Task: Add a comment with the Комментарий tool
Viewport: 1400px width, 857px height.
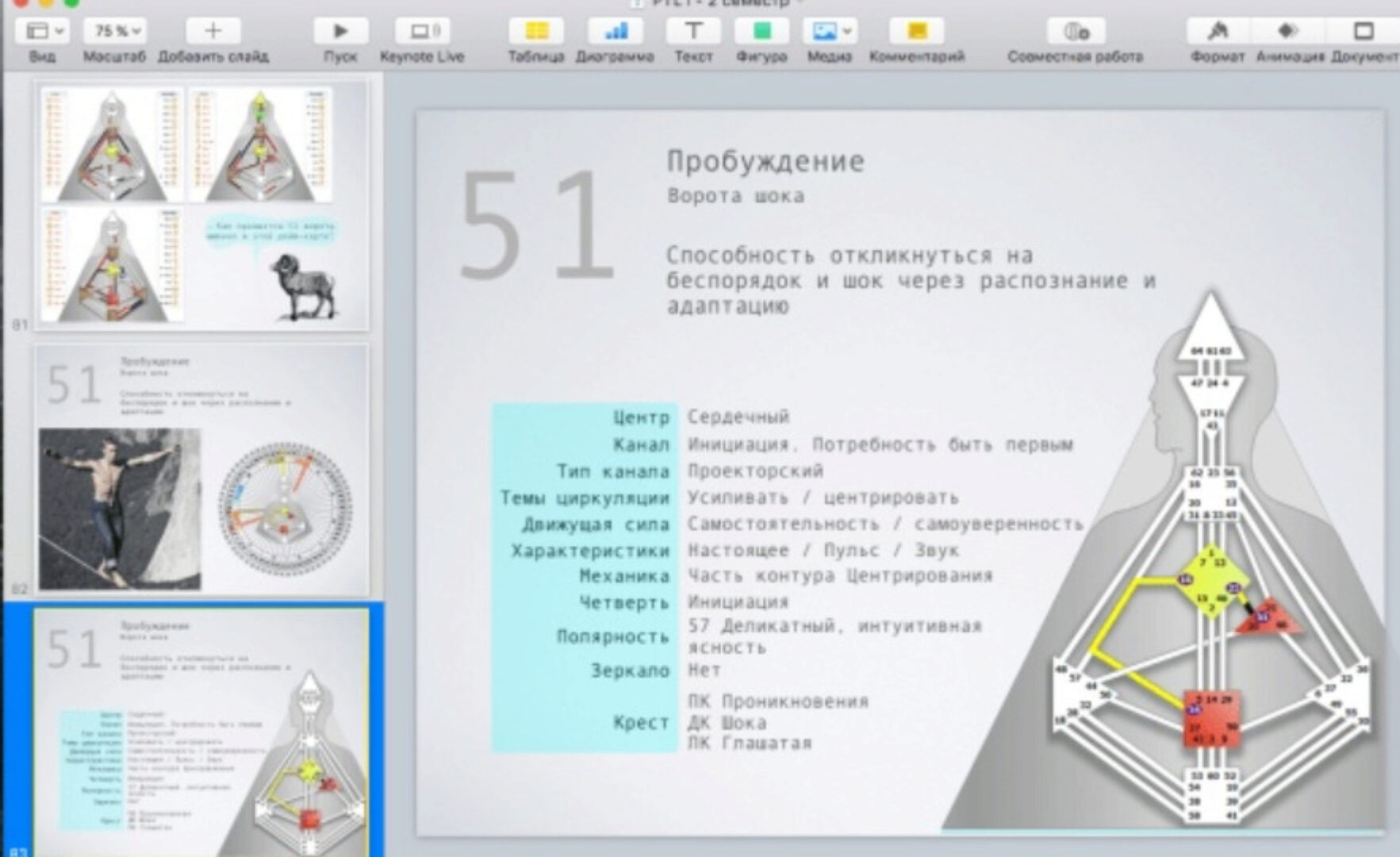Action: [x=916, y=33]
